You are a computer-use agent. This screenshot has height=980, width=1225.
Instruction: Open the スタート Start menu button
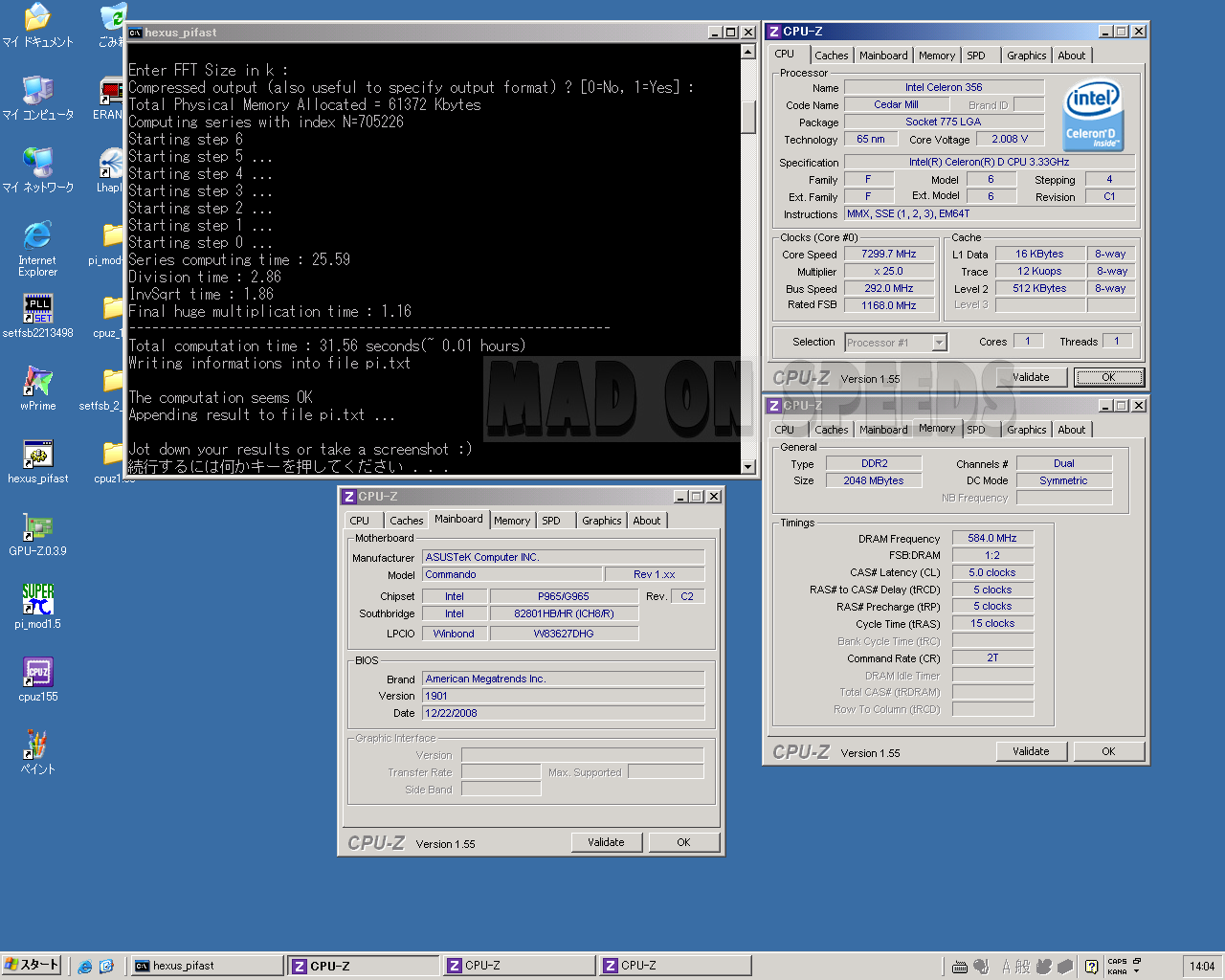(32, 966)
